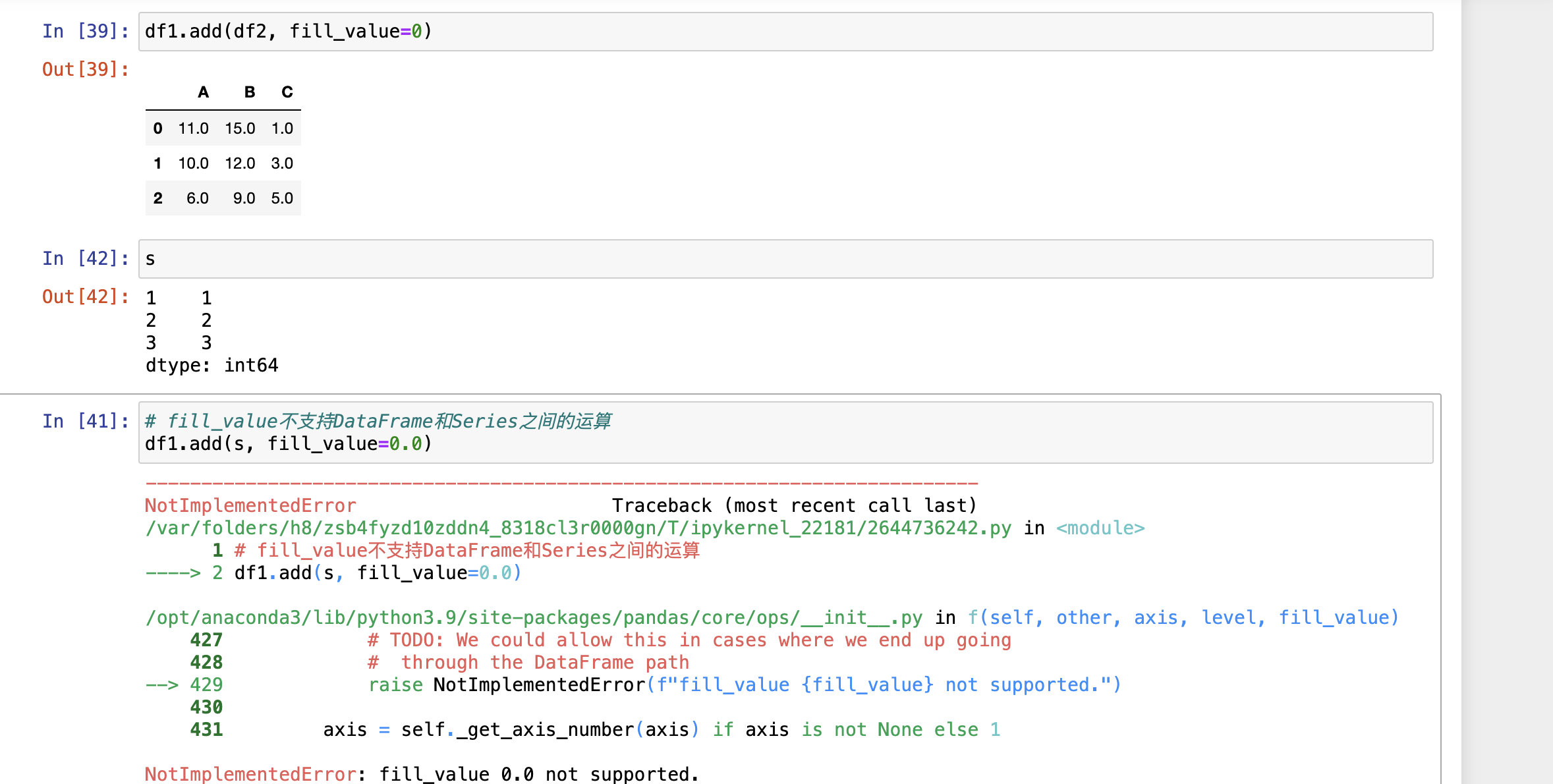Click the cell value 10.0

[194, 163]
